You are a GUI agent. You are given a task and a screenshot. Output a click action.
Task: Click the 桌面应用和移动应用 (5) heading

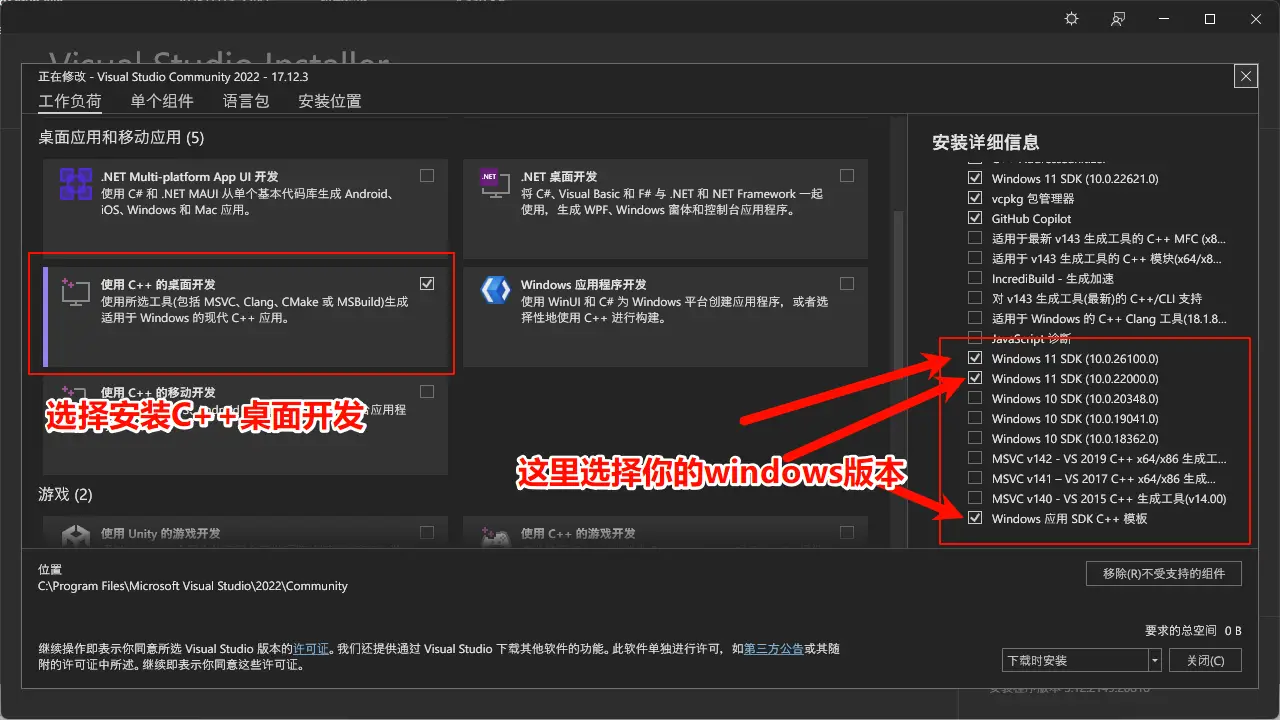121,137
